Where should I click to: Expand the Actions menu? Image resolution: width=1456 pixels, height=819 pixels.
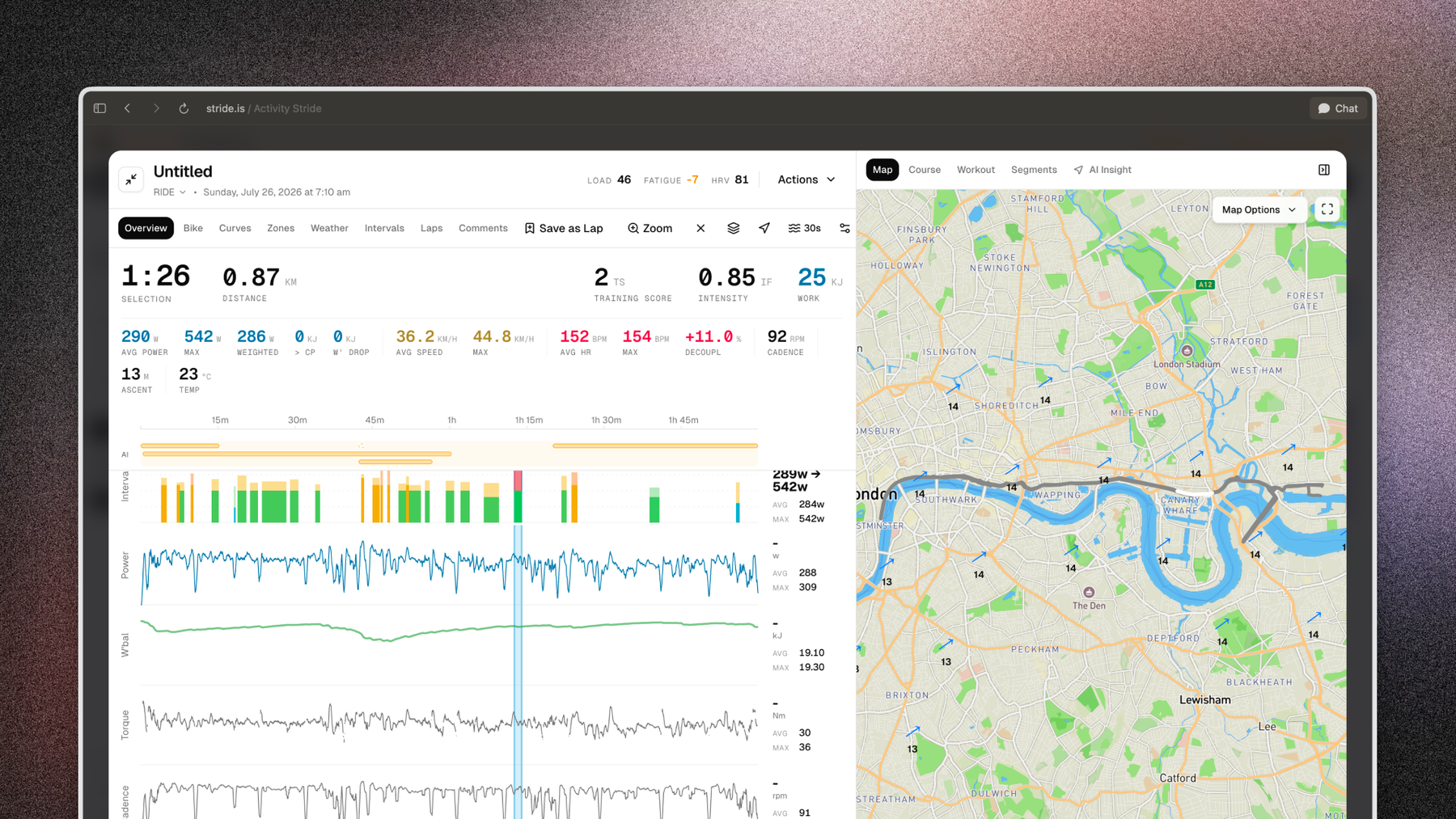[806, 179]
